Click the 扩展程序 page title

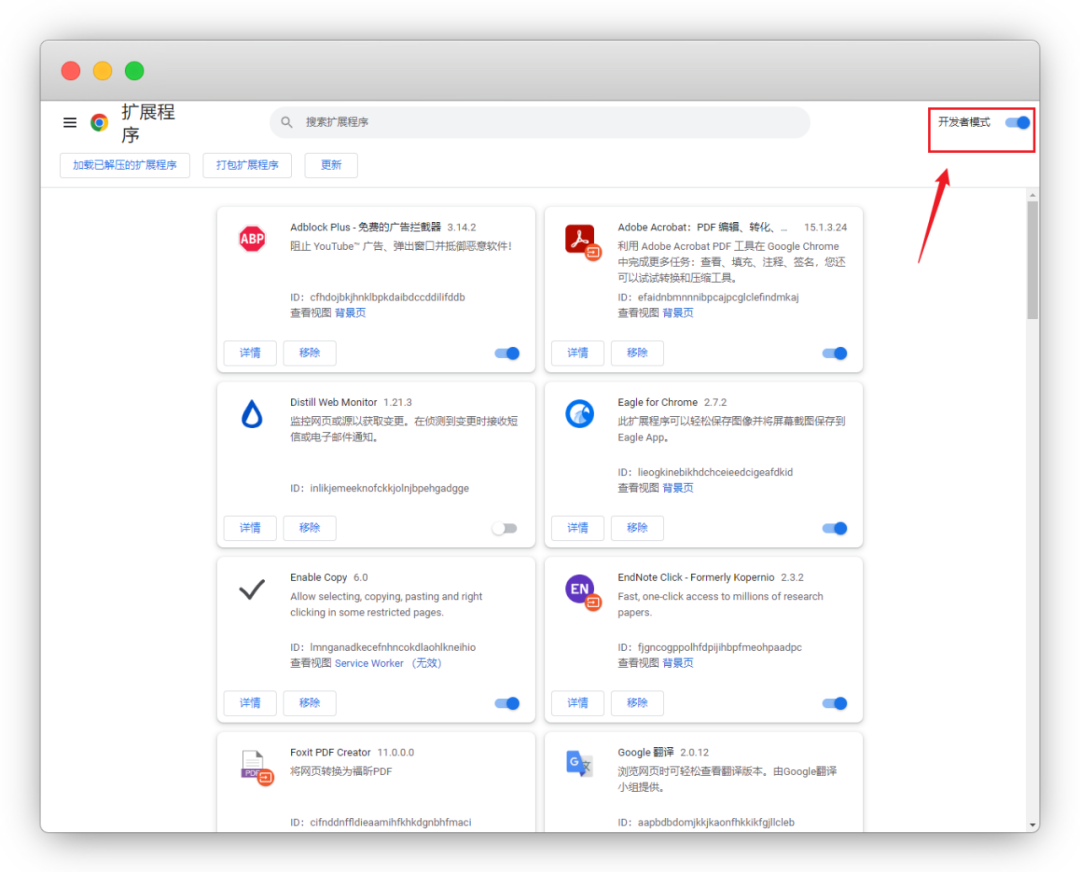(x=148, y=123)
